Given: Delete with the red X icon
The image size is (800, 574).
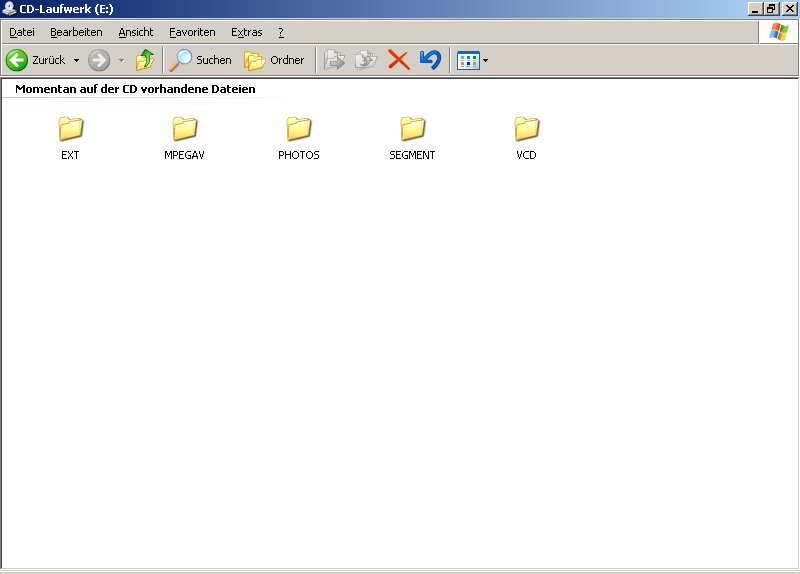Looking at the screenshot, I should pos(398,60).
